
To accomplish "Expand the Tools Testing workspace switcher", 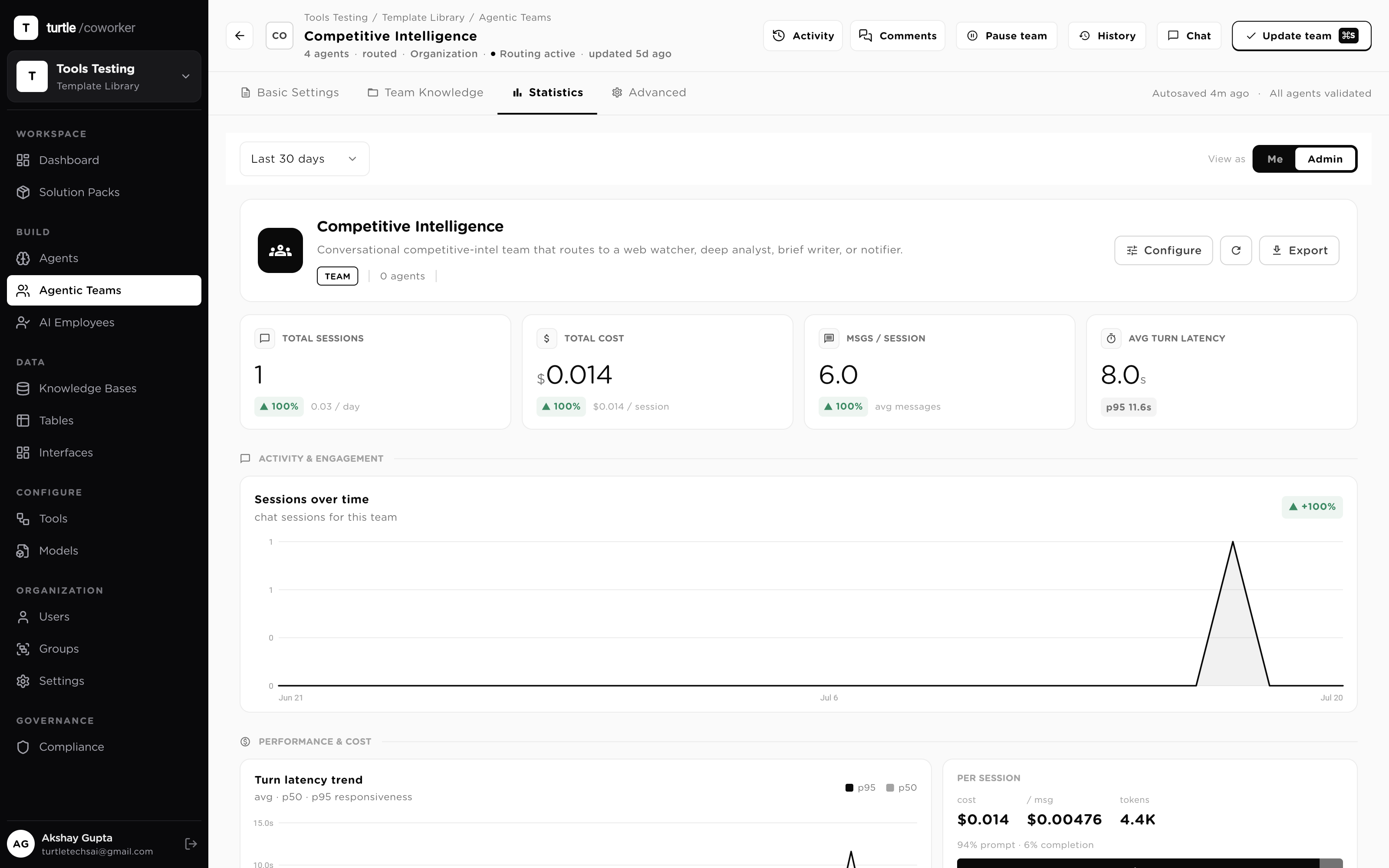I will coord(104,76).
